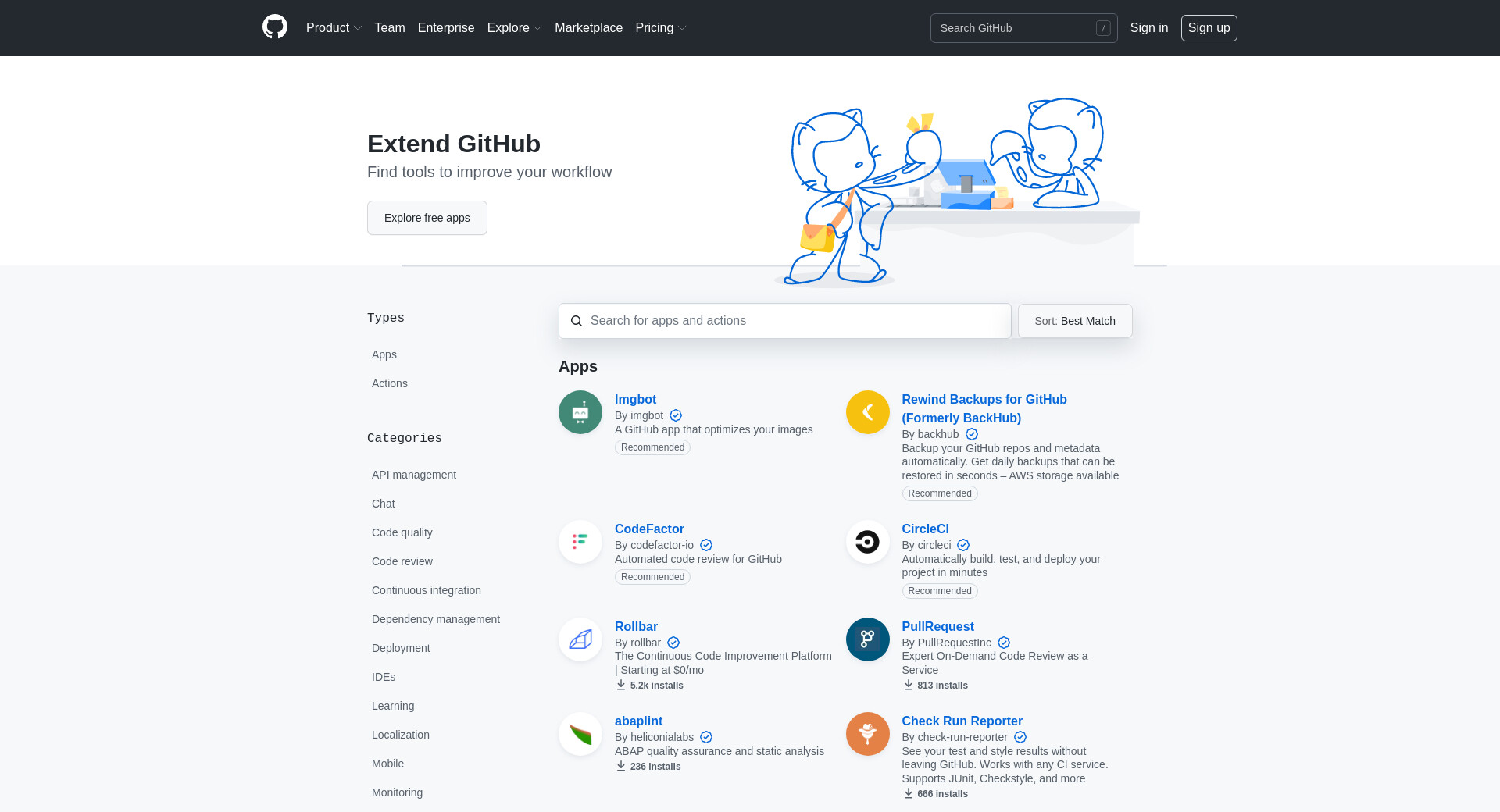Filter by Actions type
The image size is (1500, 812).
(x=390, y=383)
